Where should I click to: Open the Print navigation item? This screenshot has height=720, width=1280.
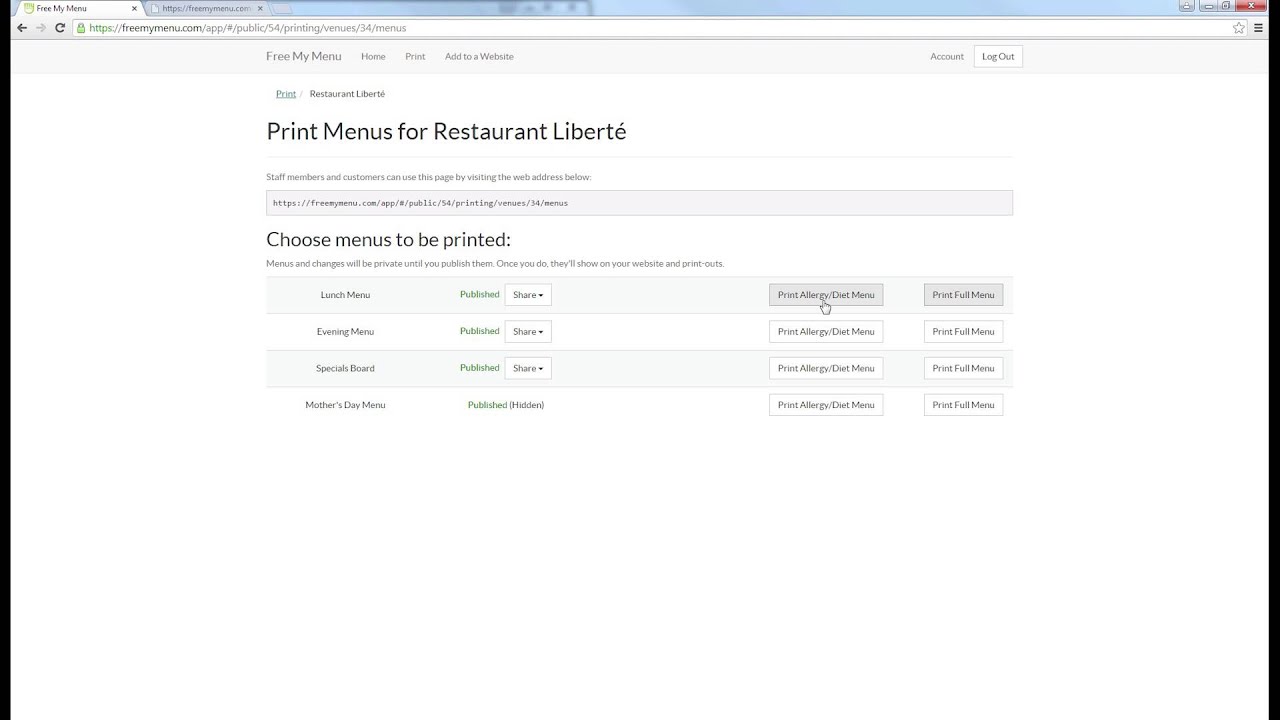point(415,56)
